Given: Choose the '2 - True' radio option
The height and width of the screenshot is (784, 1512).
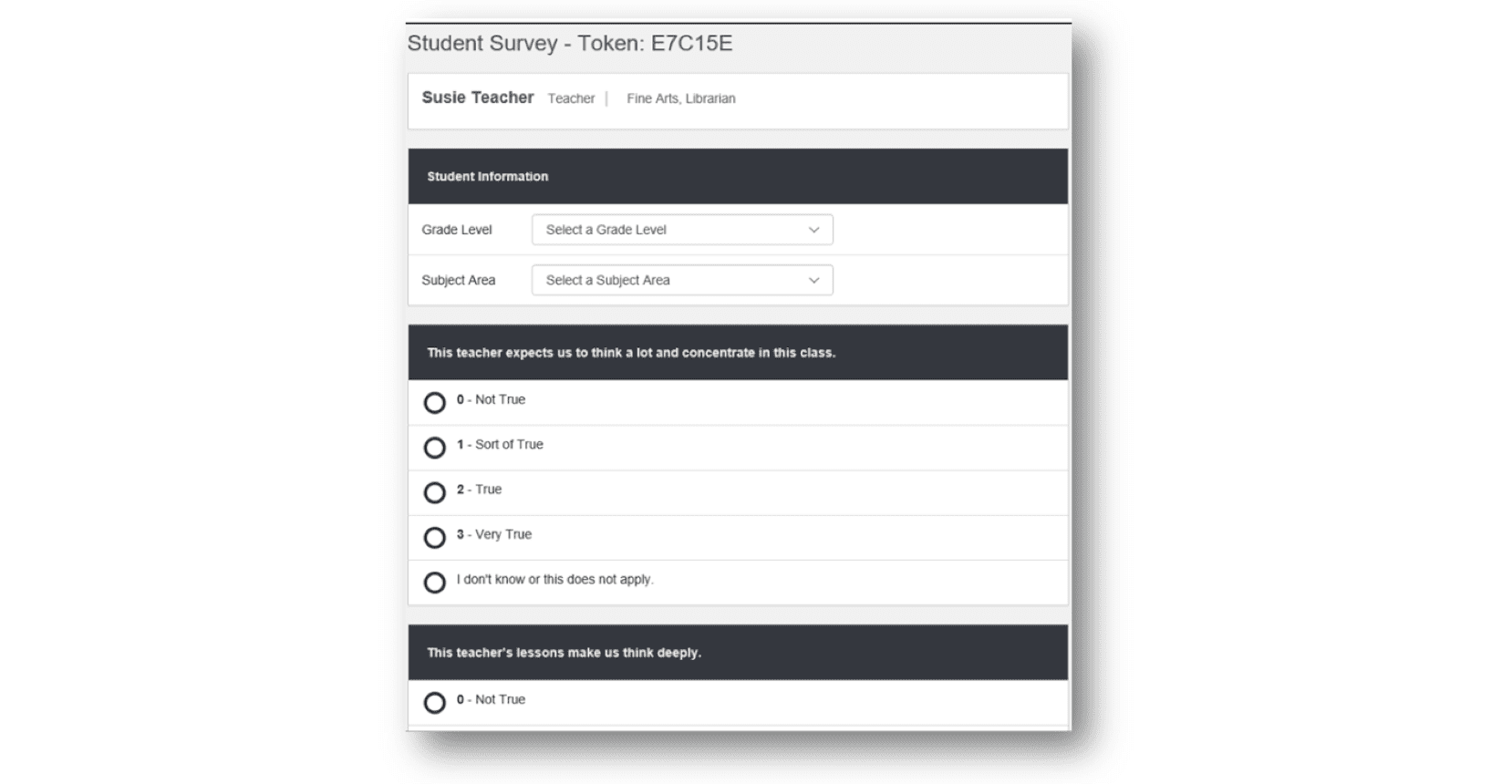Looking at the screenshot, I should [x=435, y=492].
